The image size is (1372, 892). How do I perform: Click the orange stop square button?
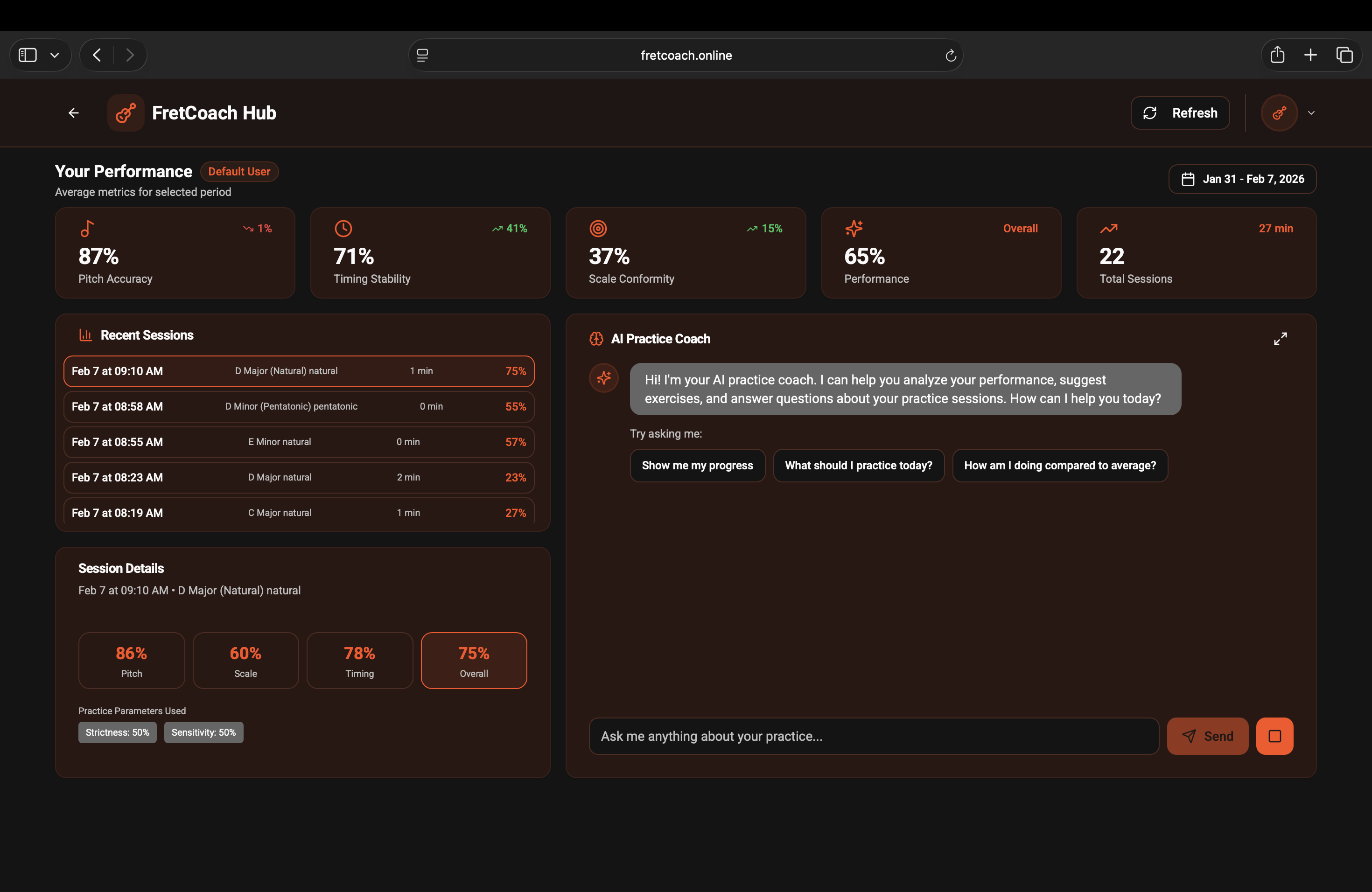point(1274,736)
